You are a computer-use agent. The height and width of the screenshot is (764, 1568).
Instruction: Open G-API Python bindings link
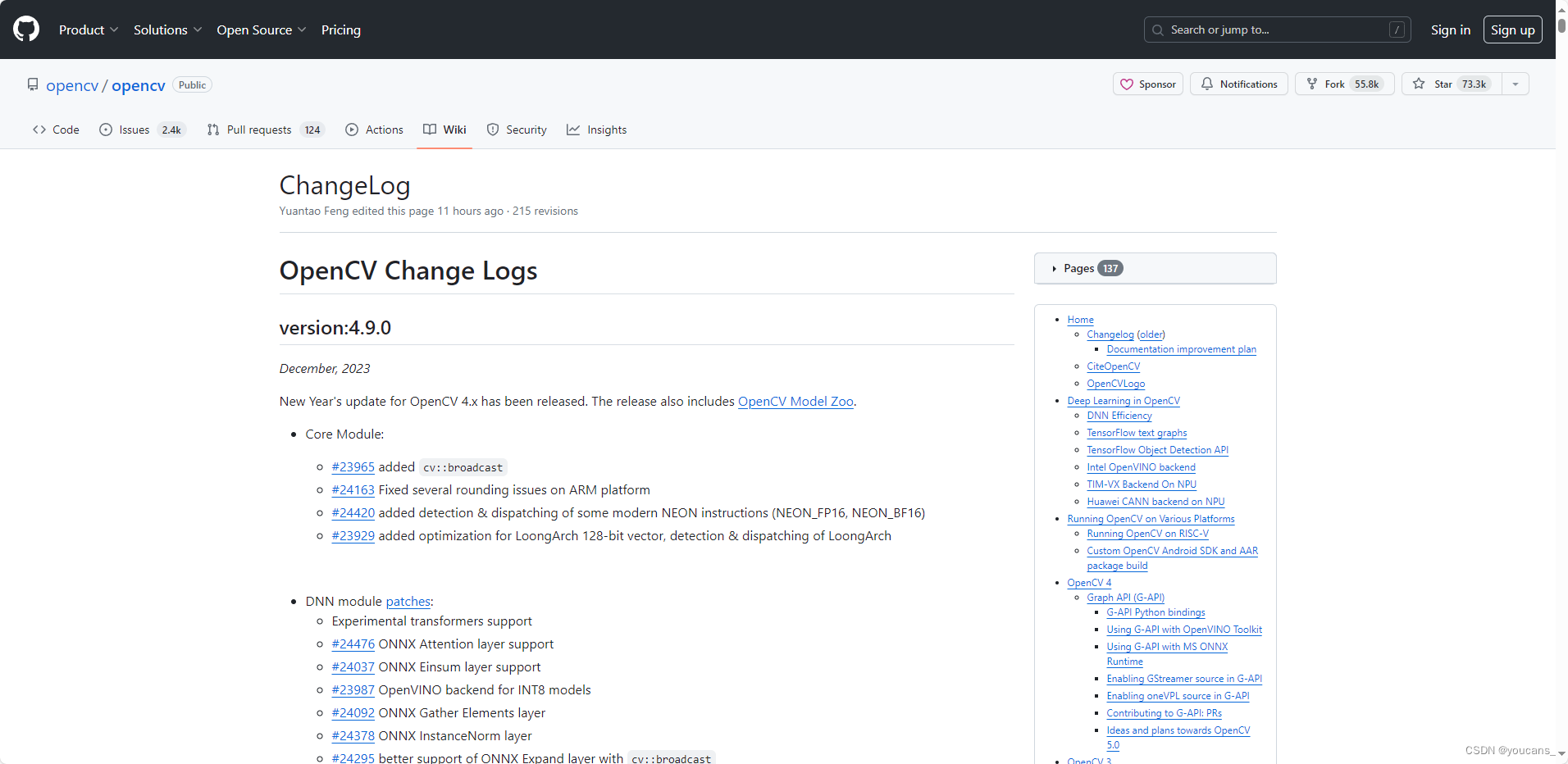click(x=1155, y=612)
